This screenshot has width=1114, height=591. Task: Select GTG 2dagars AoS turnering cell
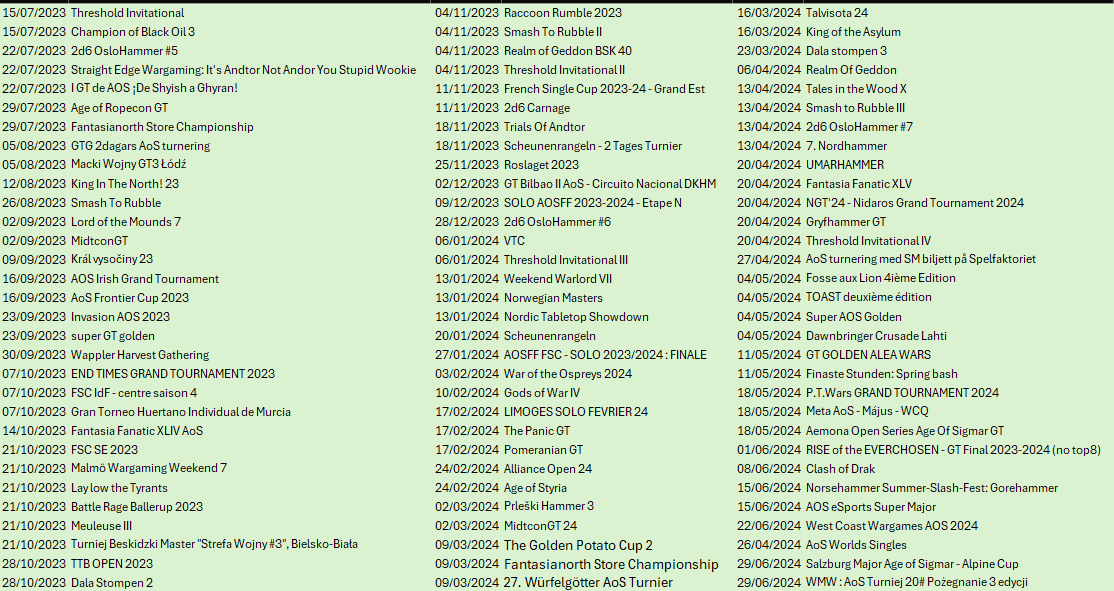pos(140,146)
